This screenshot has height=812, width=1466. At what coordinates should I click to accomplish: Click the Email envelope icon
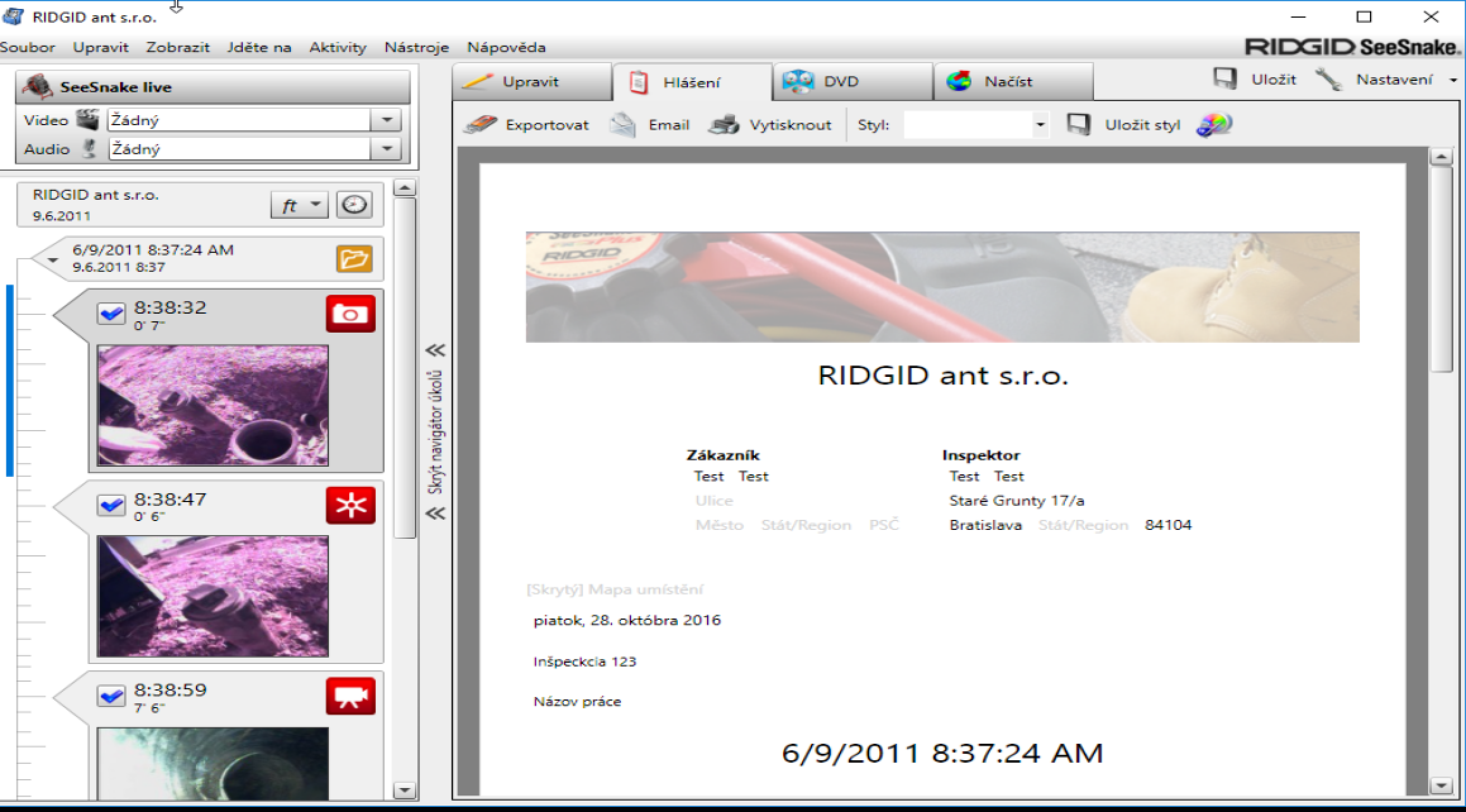click(623, 125)
